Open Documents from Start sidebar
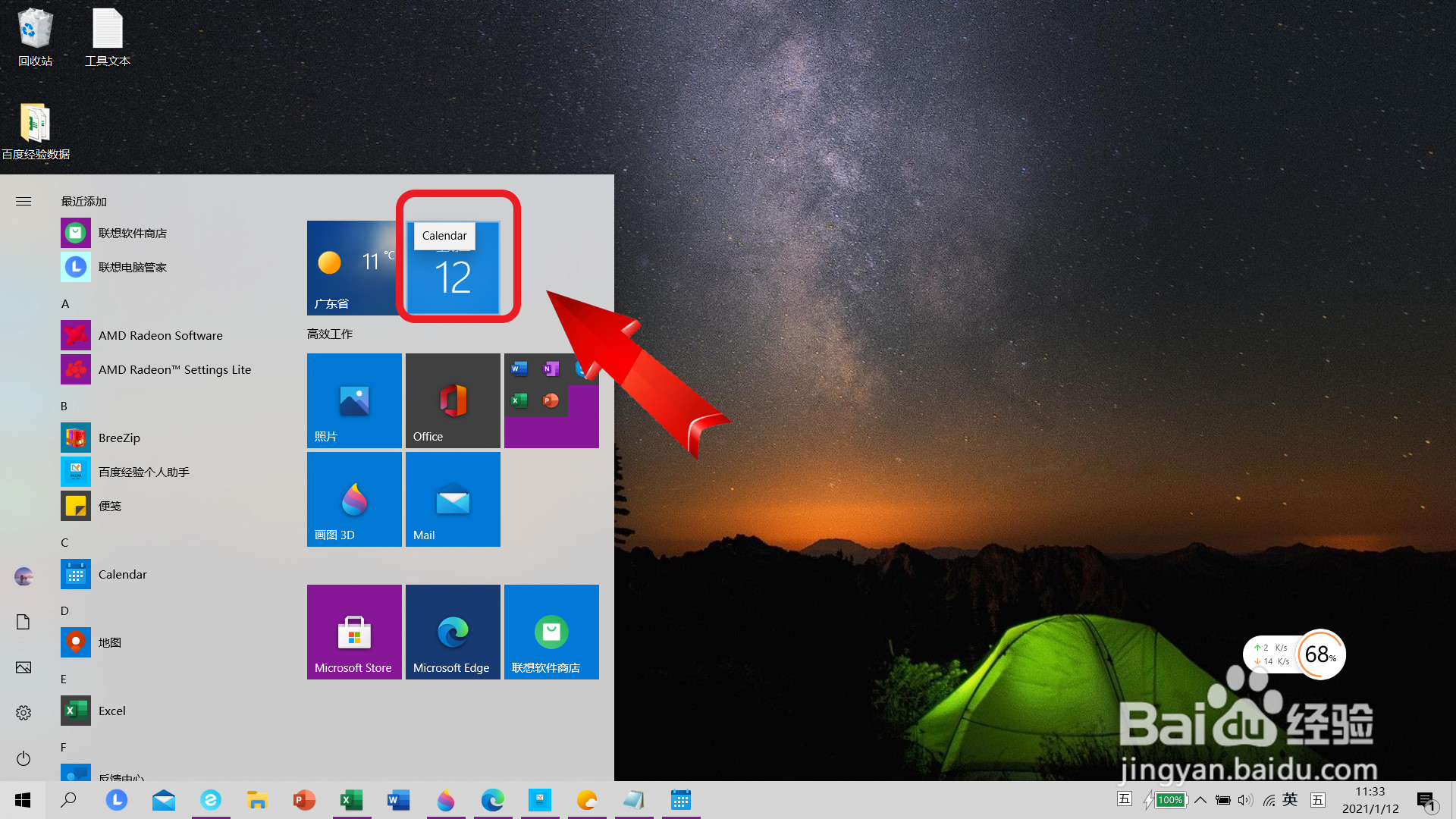 [x=24, y=622]
